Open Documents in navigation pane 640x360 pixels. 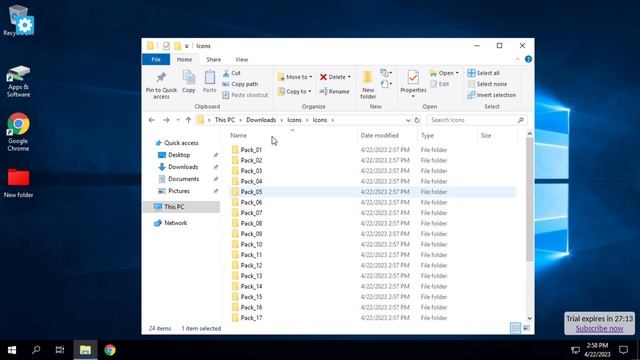click(179, 179)
